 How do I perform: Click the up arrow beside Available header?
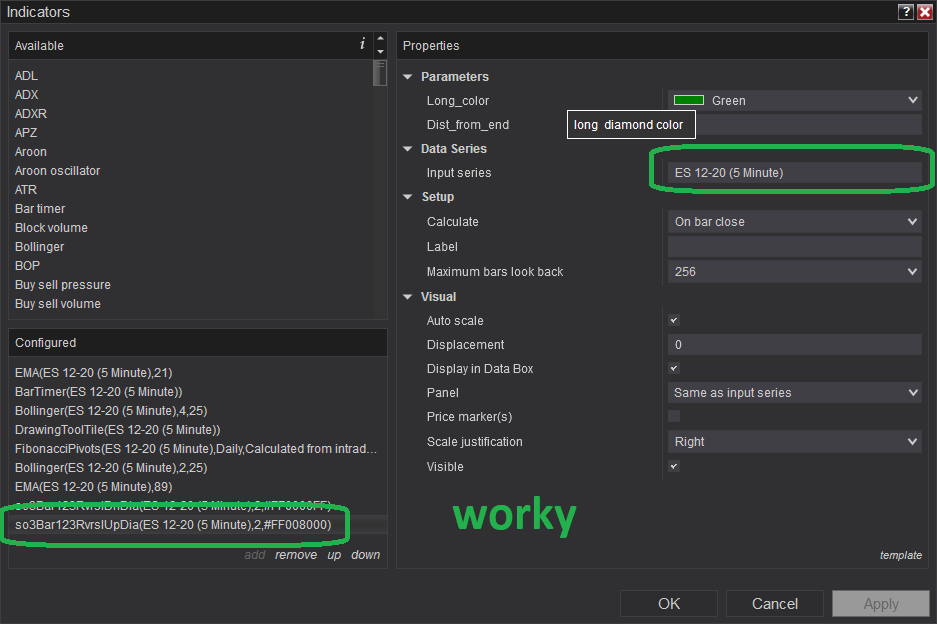(x=380, y=38)
